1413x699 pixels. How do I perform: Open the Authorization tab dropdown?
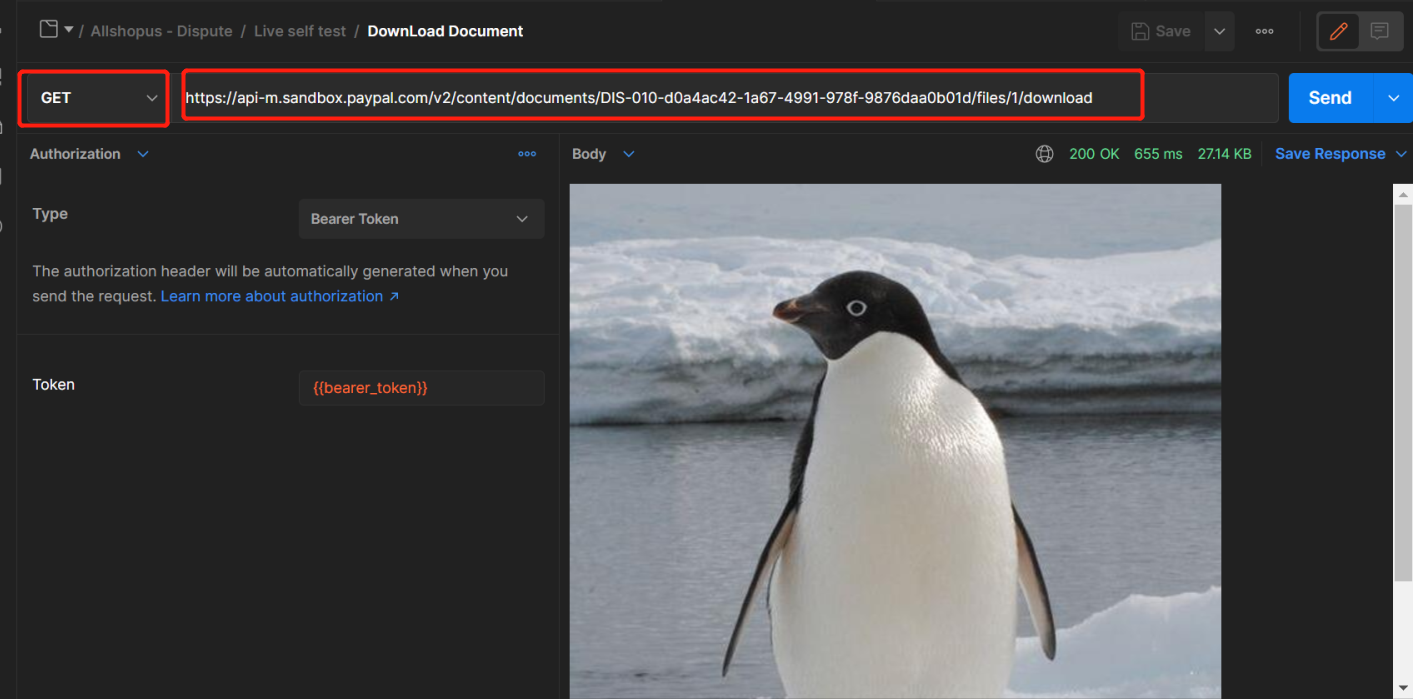pos(89,154)
